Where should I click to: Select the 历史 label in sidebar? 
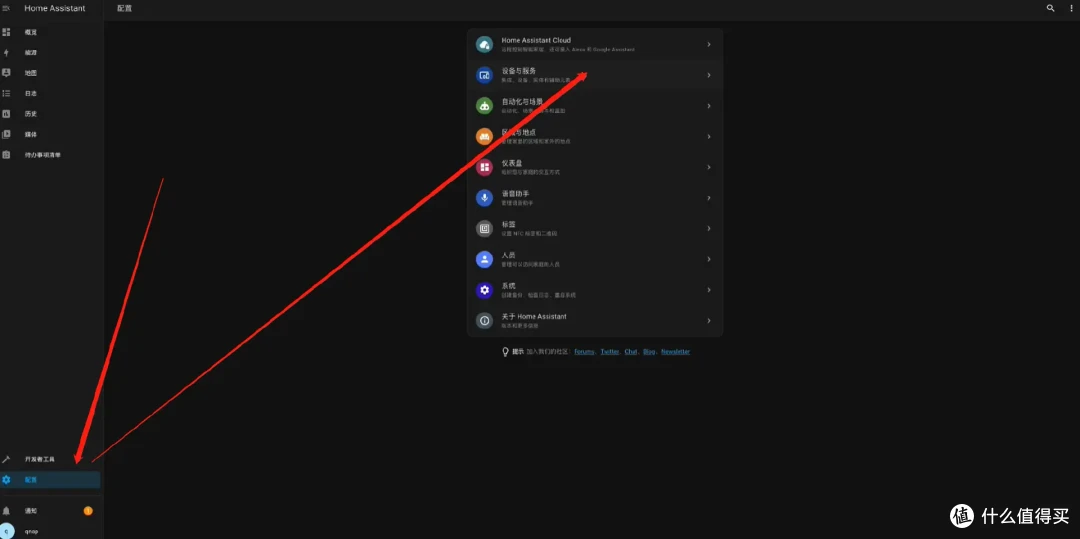click(31, 114)
